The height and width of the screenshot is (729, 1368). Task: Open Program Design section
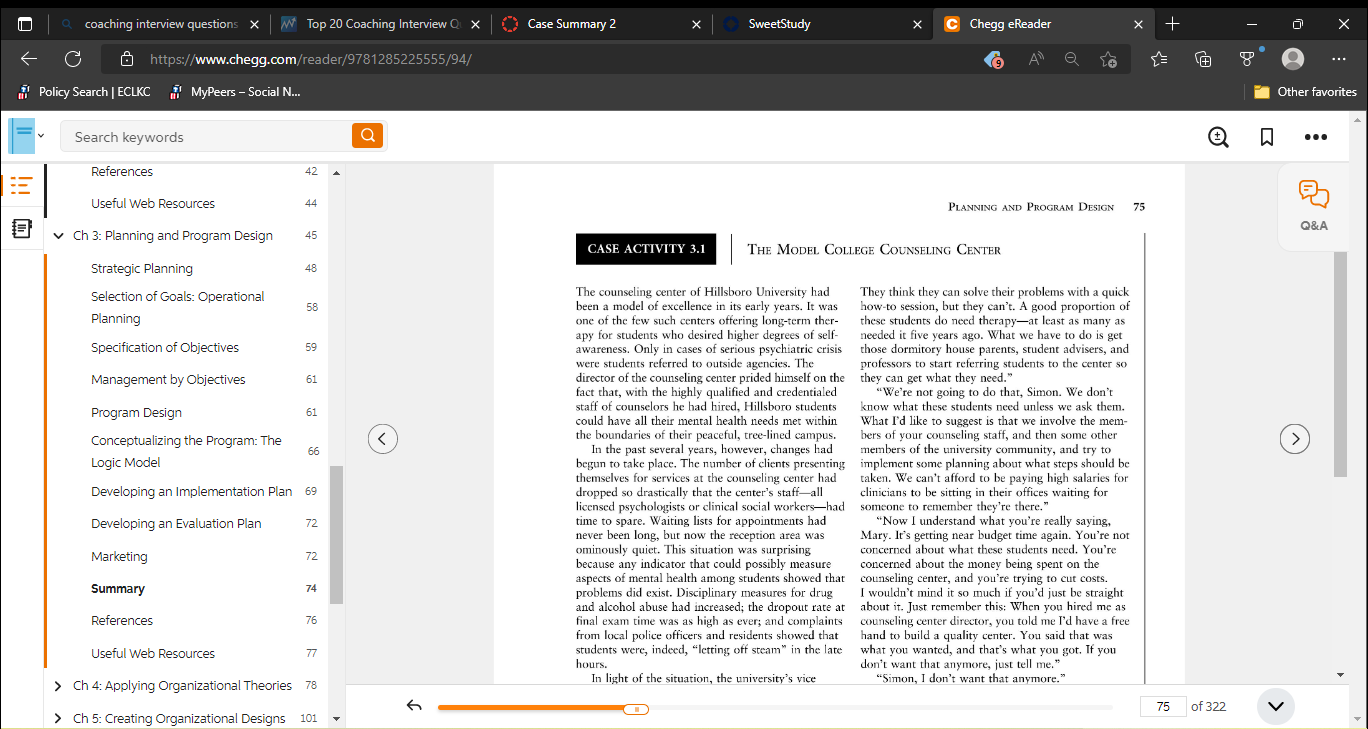click(x=136, y=412)
